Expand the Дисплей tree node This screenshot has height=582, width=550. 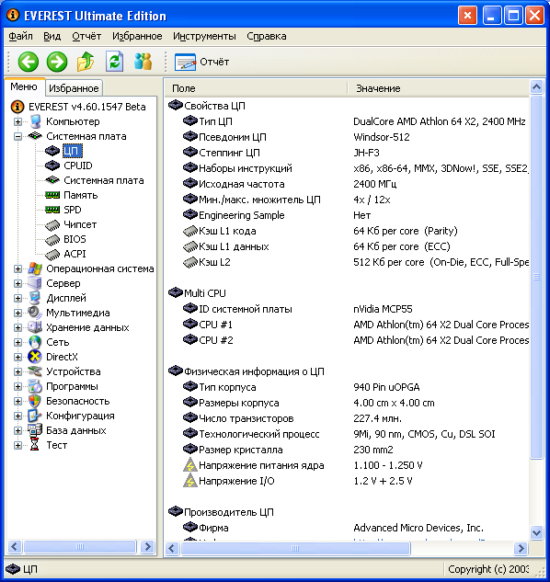click(x=17, y=298)
